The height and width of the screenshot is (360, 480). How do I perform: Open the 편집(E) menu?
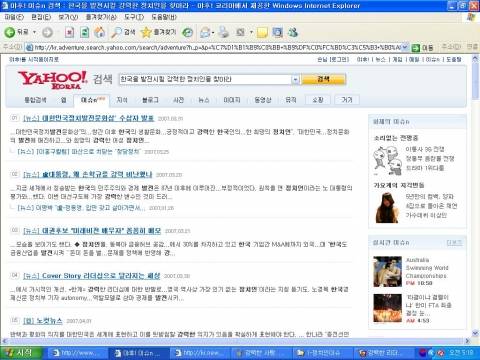pos(41,17)
